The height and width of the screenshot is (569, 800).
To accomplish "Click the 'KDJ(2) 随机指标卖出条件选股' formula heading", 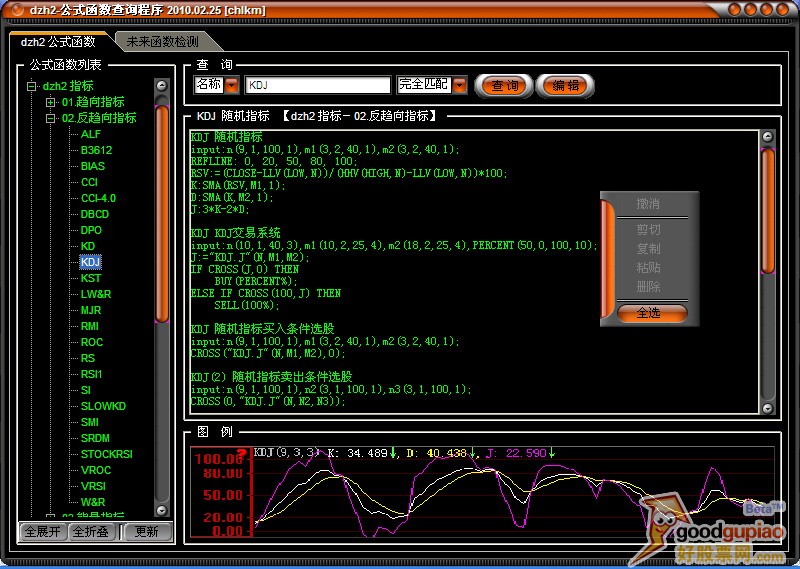I will point(271,377).
